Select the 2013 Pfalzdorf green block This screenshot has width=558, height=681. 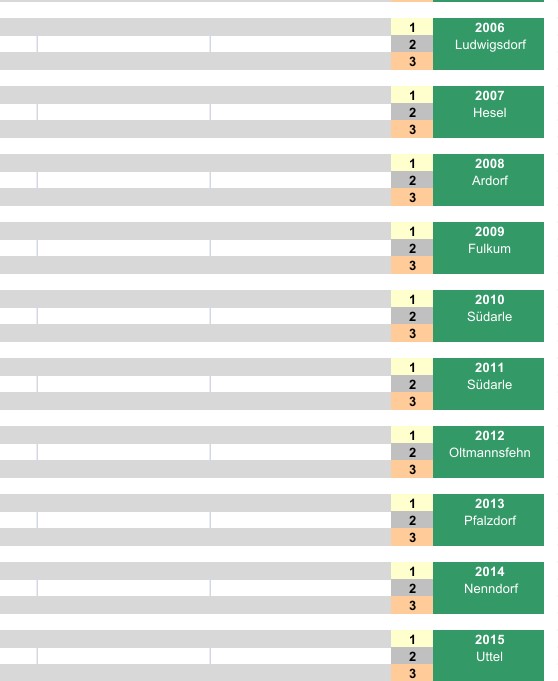[x=488, y=520]
